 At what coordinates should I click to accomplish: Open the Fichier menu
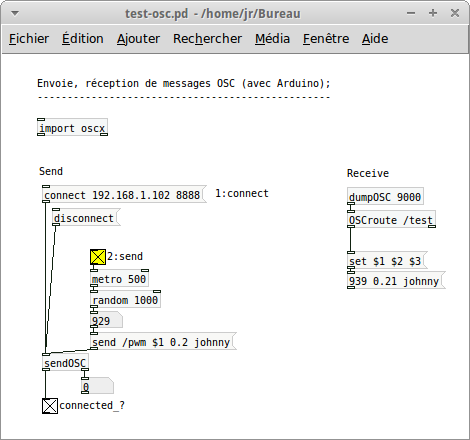coord(29,39)
